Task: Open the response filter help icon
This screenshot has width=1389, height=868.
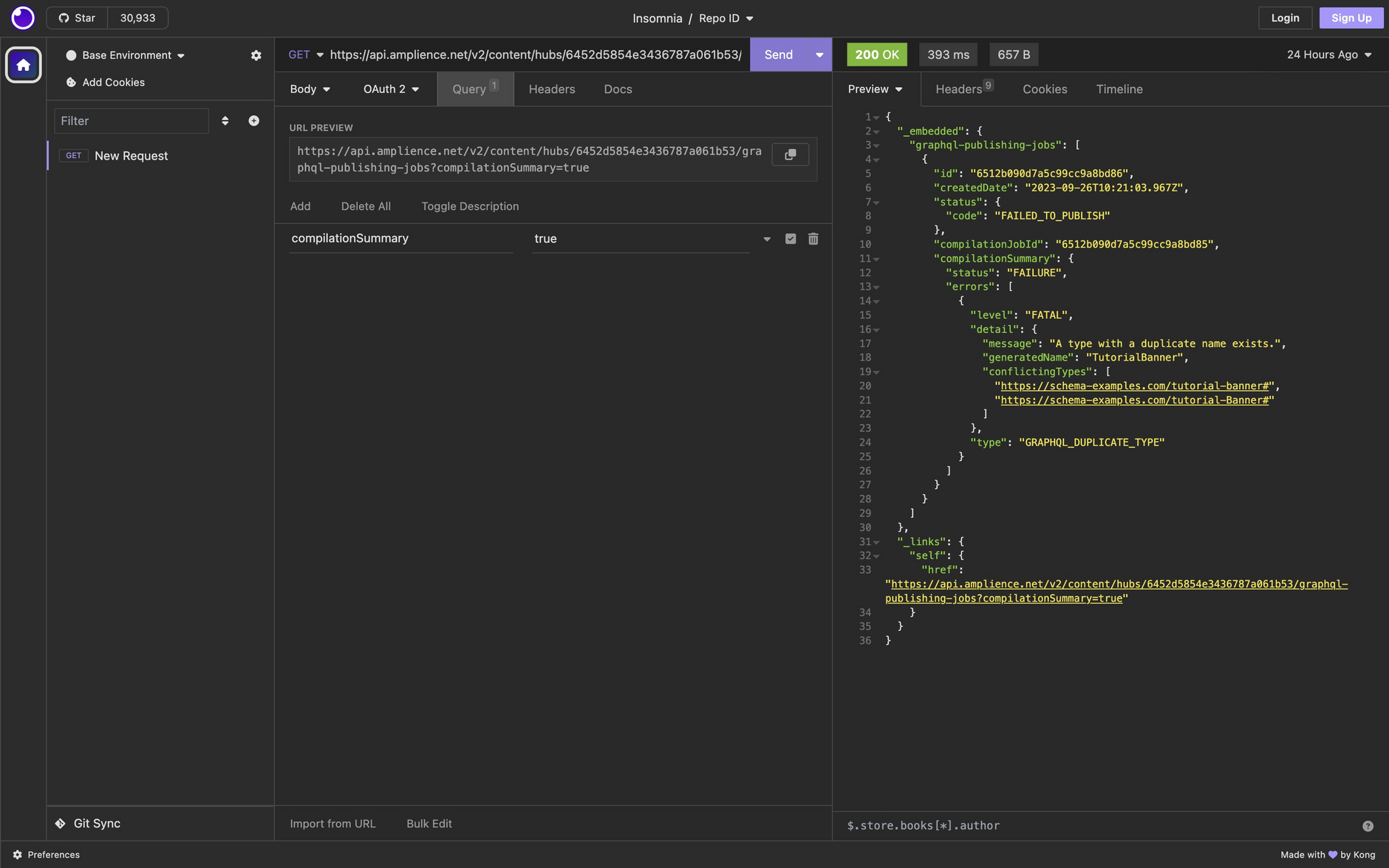Action: tap(1368, 826)
